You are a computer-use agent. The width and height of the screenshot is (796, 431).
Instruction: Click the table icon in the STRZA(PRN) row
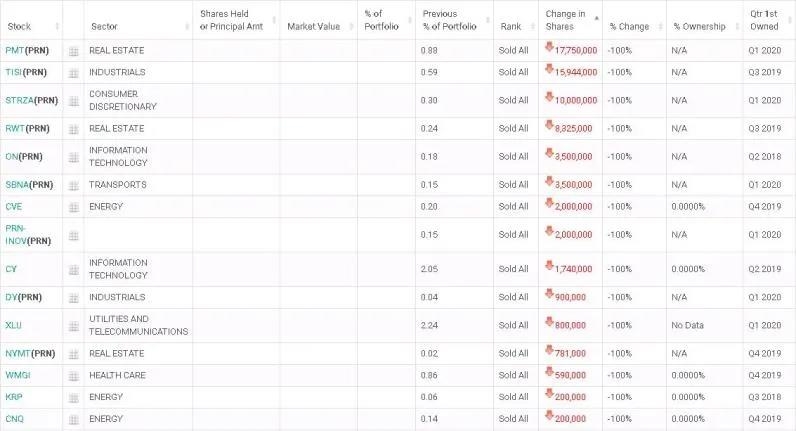point(74,100)
